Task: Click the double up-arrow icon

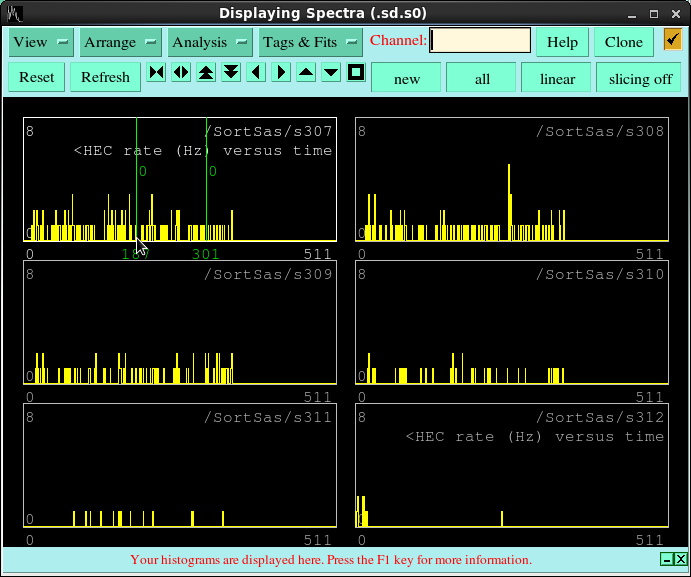Action: tap(206, 73)
